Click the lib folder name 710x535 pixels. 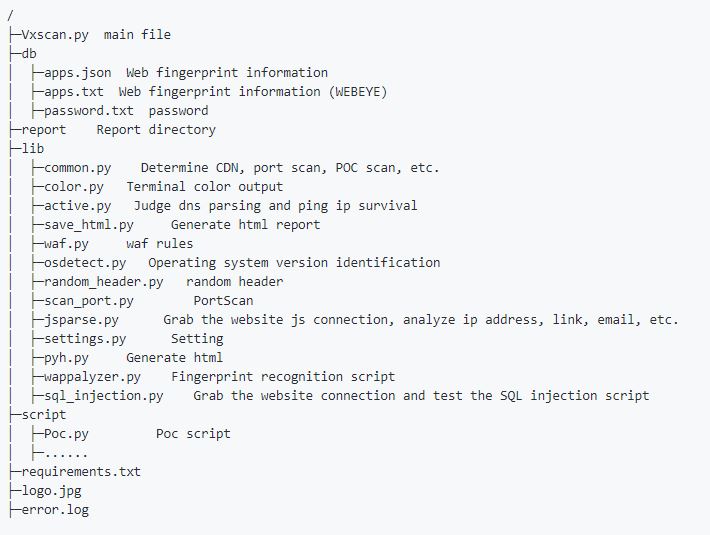(33, 149)
